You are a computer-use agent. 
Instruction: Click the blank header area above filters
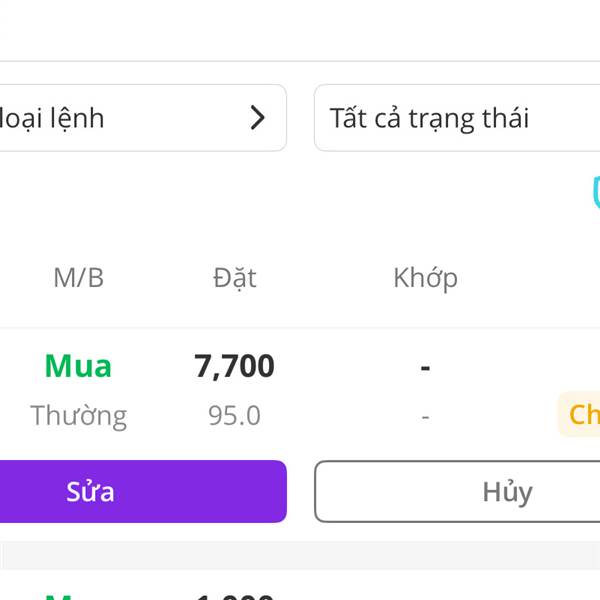tap(300, 30)
